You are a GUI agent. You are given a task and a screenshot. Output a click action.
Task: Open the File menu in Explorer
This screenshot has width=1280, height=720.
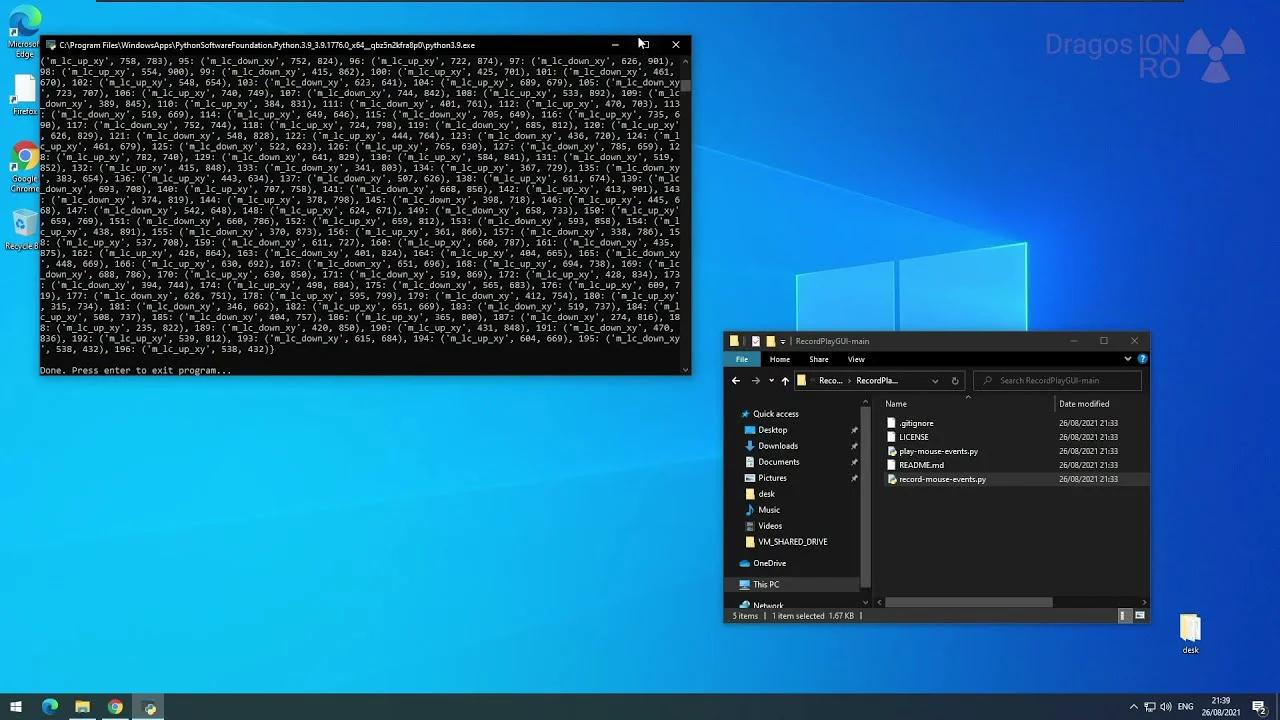(742, 359)
